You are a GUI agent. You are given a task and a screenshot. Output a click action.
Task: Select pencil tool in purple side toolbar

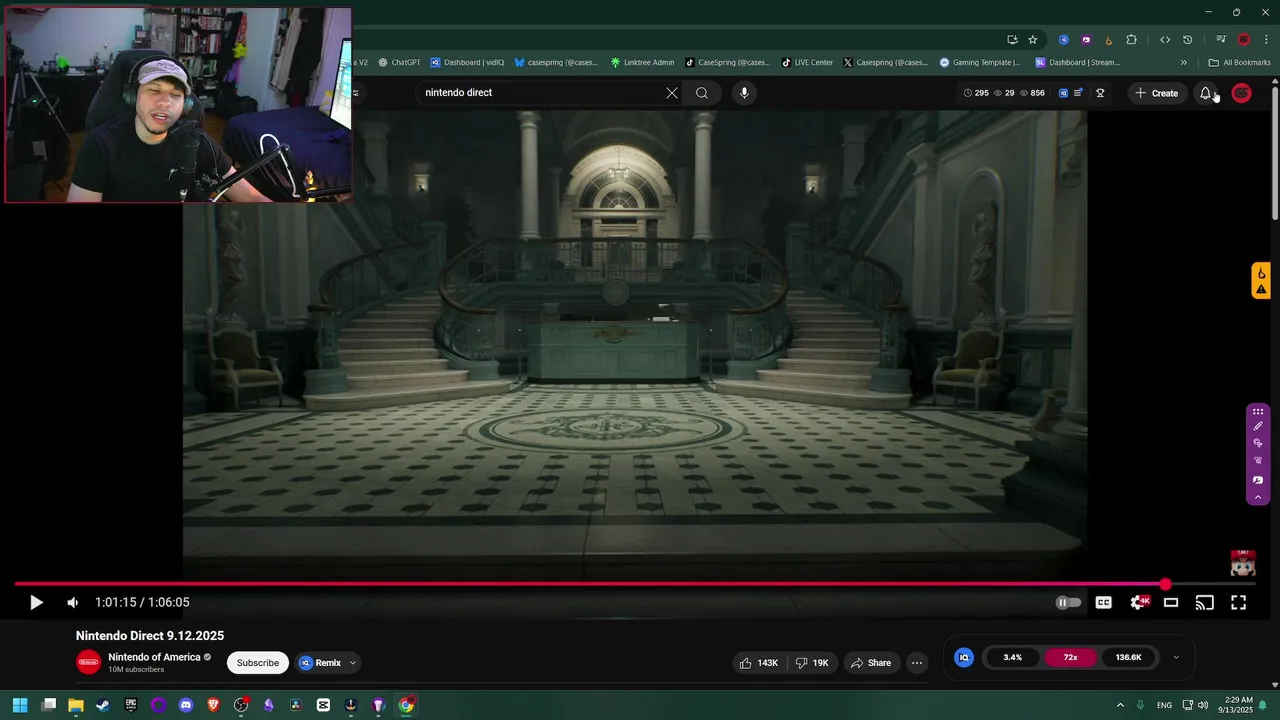click(x=1258, y=426)
